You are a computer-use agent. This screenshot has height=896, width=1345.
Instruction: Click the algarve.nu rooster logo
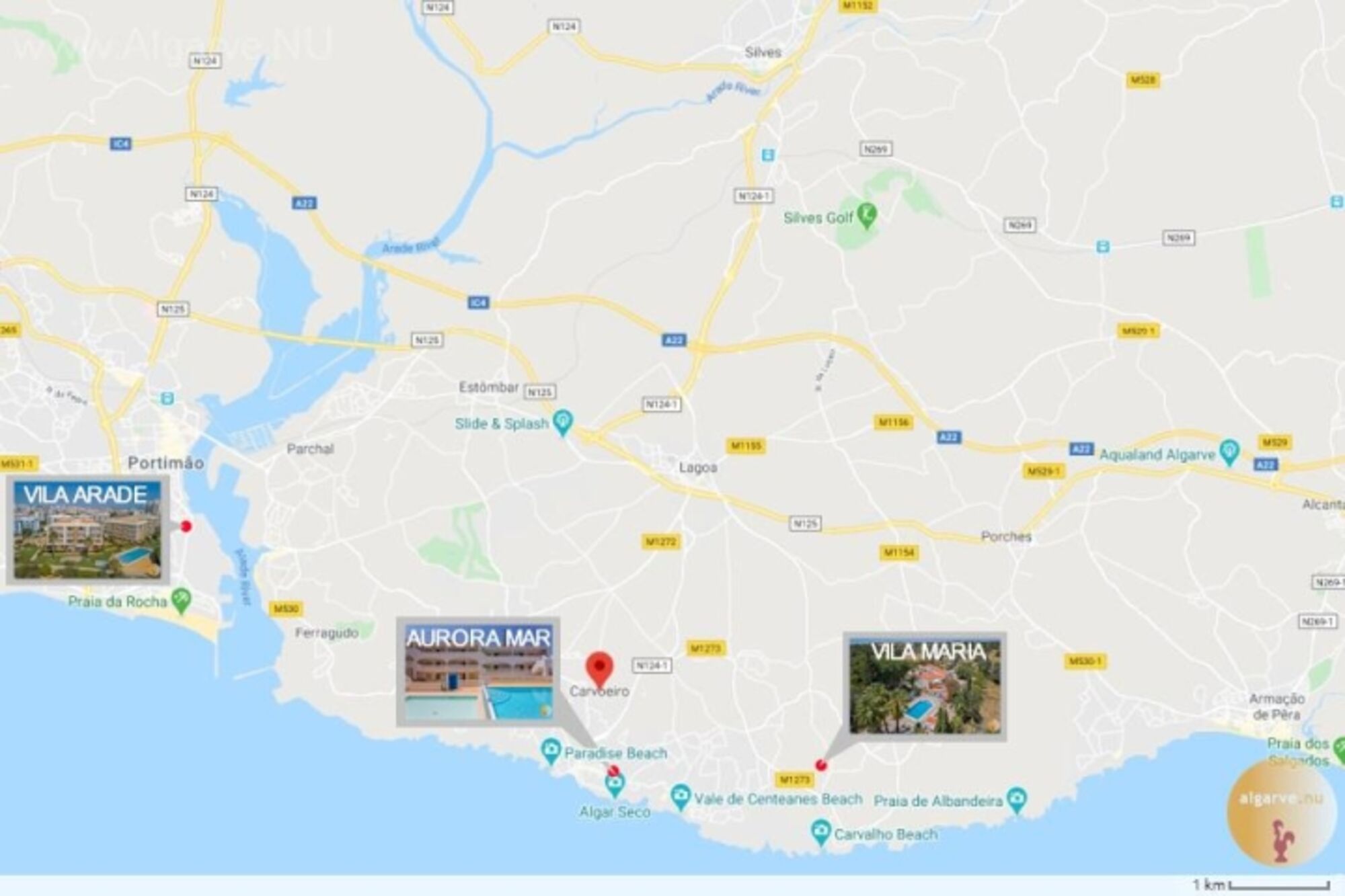[1281, 813]
